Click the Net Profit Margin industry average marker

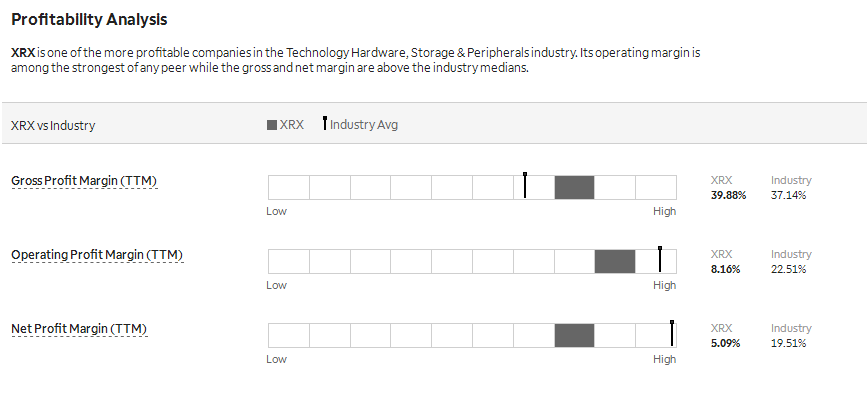[x=672, y=333]
